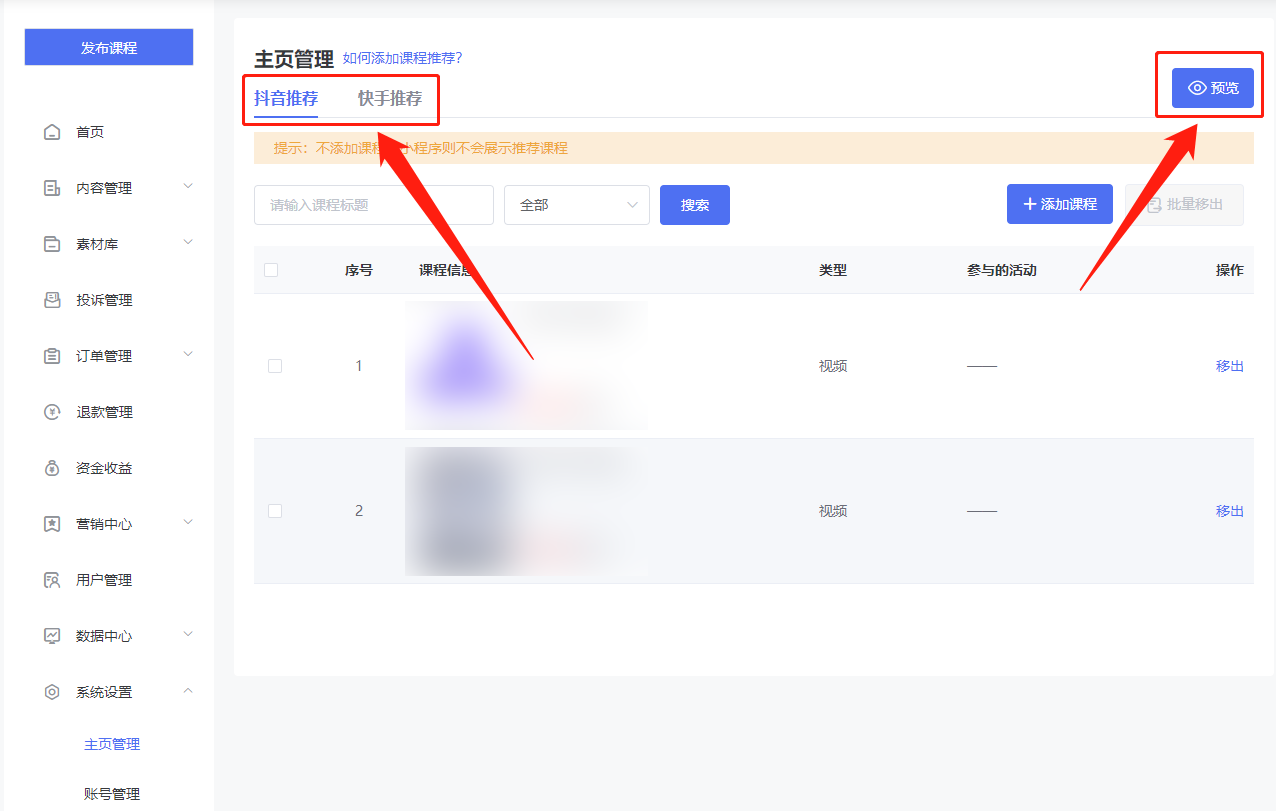Image resolution: width=1276 pixels, height=811 pixels.
Task: Click the 资金收益 money bag icon
Action: (52, 468)
